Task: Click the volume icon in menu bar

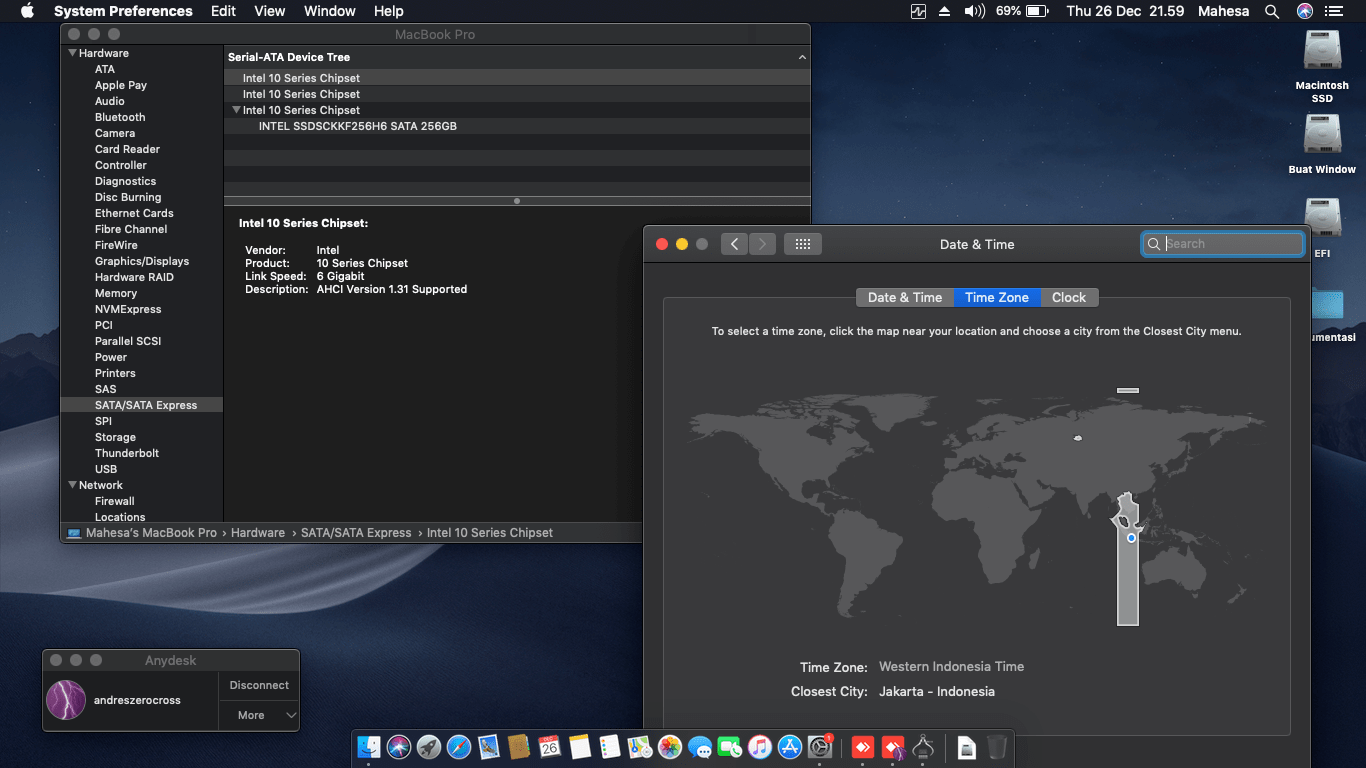Action: [x=974, y=11]
